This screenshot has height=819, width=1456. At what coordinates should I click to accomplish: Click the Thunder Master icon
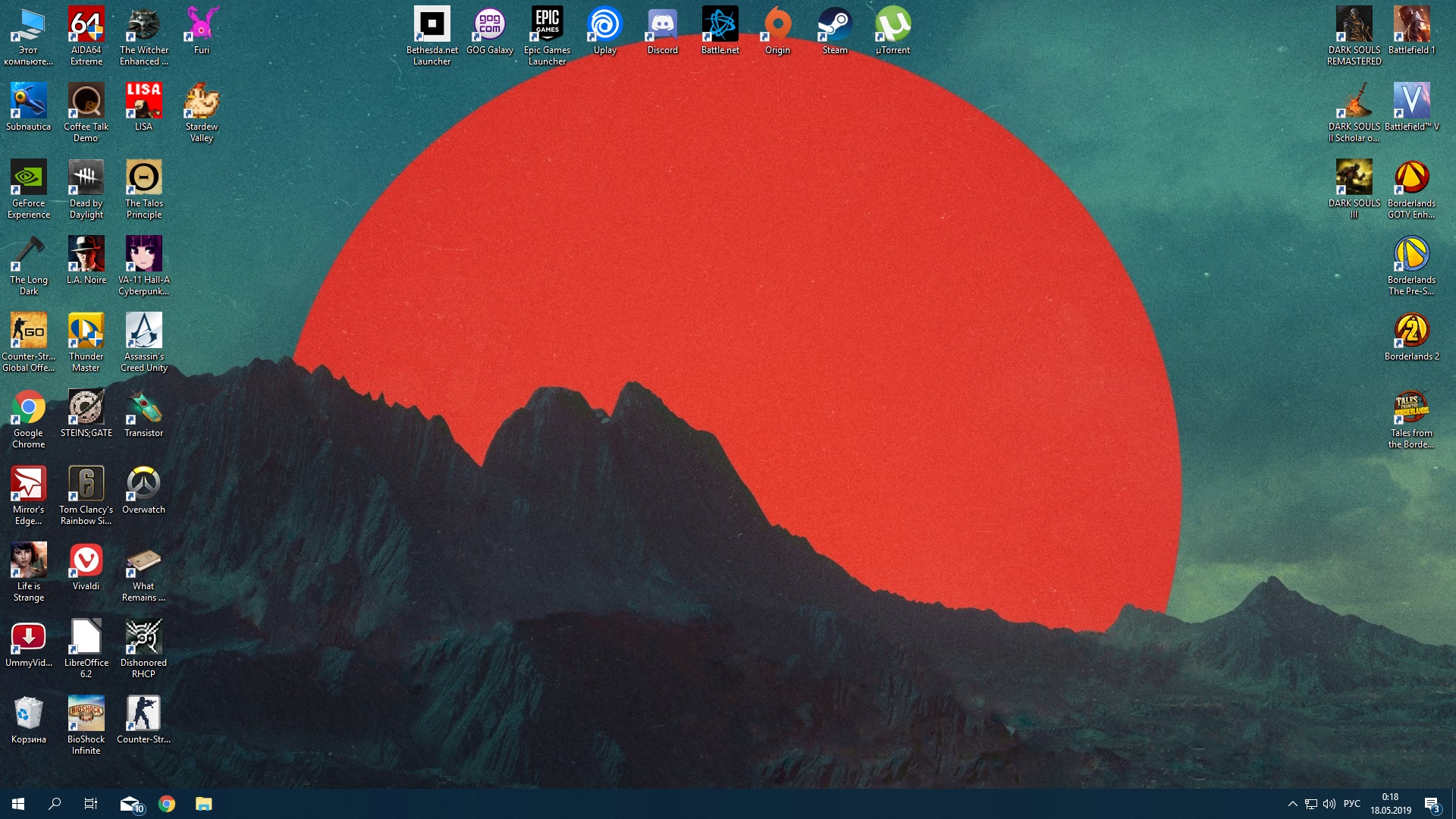click(x=86, y=343)
